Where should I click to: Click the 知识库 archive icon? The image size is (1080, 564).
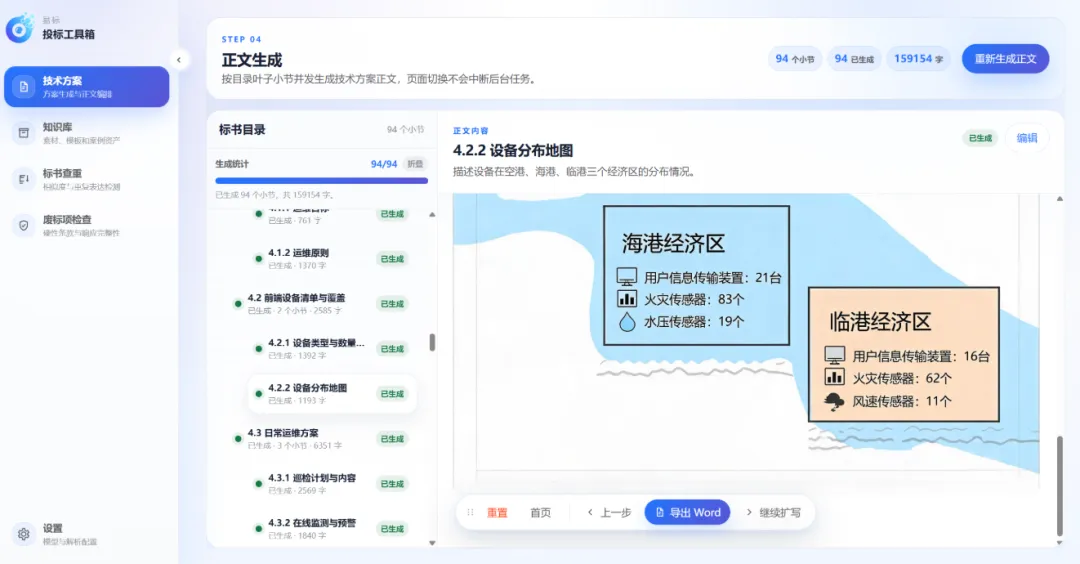point(23,133)
